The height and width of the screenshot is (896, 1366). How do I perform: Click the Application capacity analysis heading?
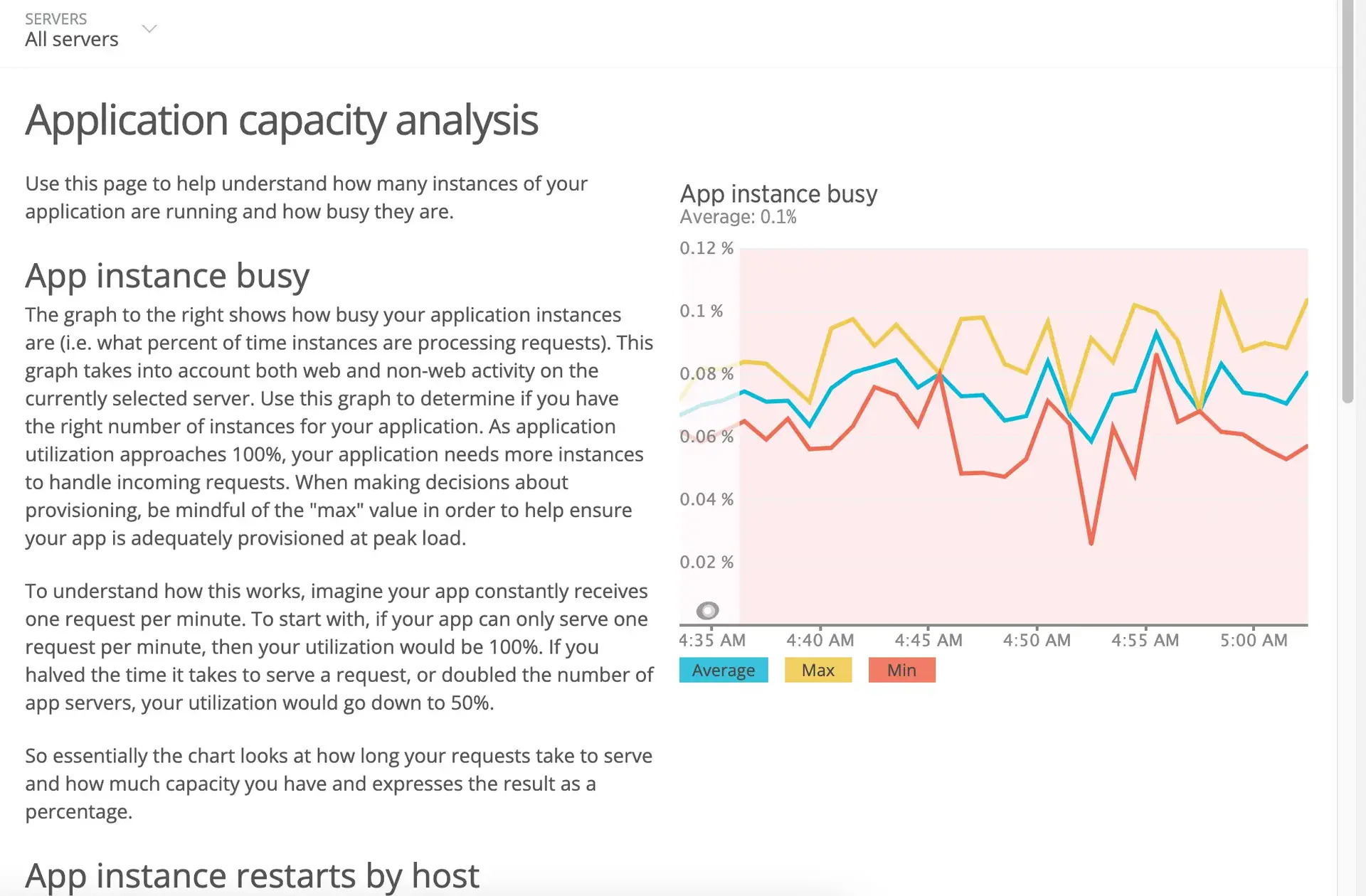[282, 119]
